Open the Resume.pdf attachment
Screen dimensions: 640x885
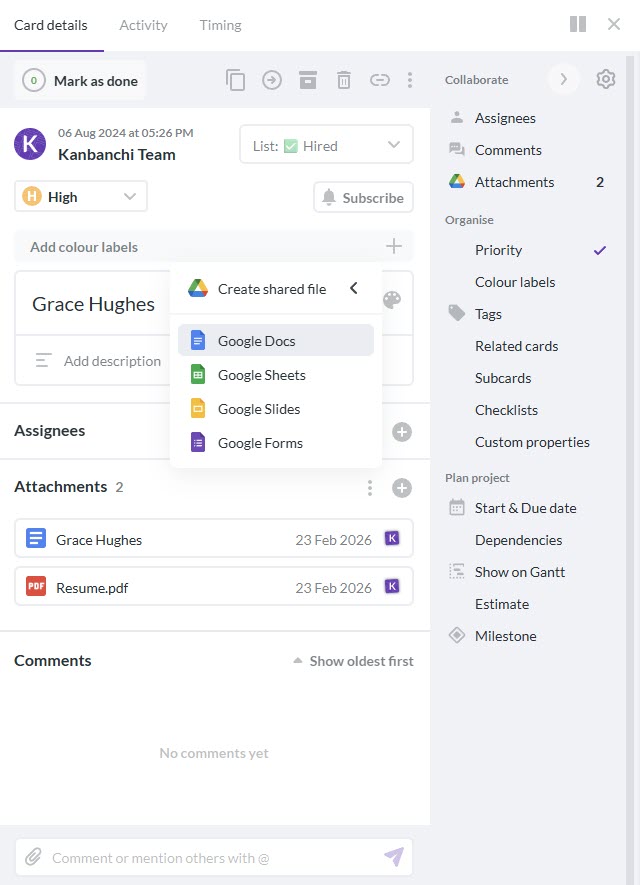pyautogui.click(x=214, y=586)
